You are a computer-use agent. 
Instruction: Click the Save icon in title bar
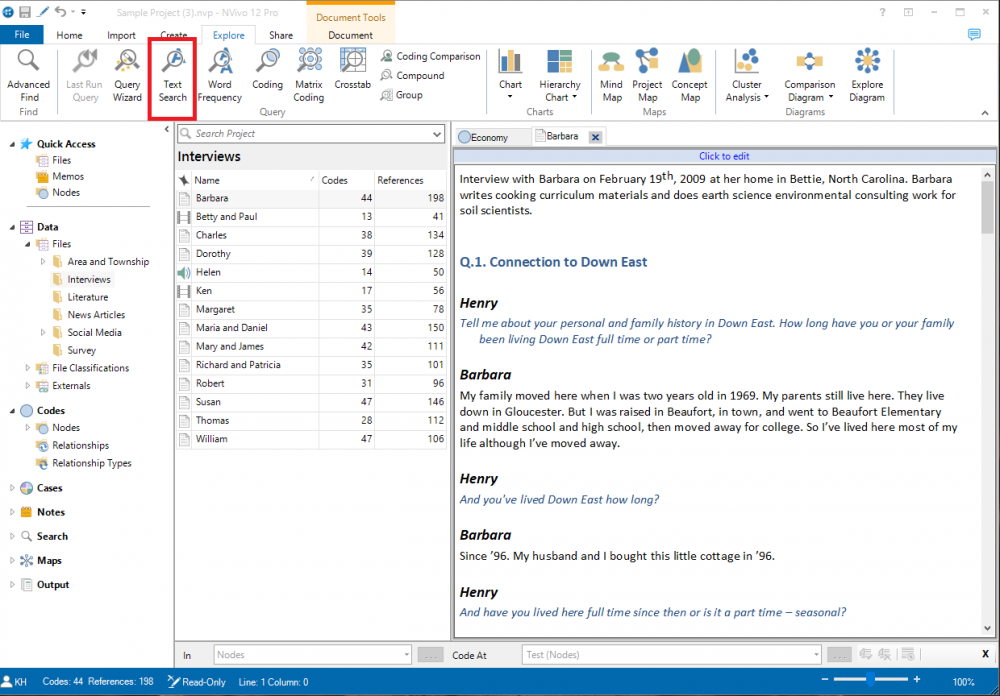pos(25,12)
